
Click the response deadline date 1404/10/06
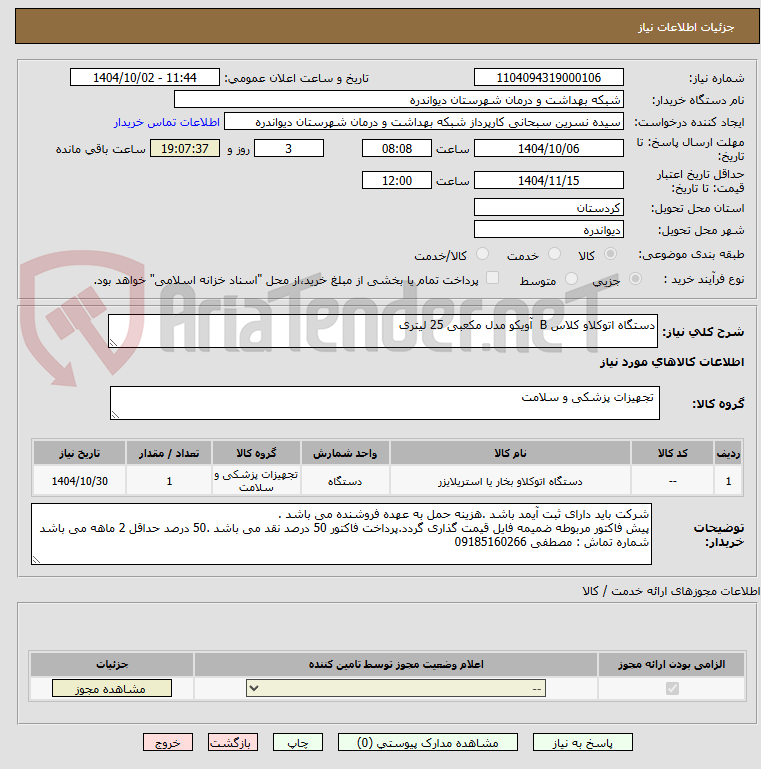coord(549,149)
